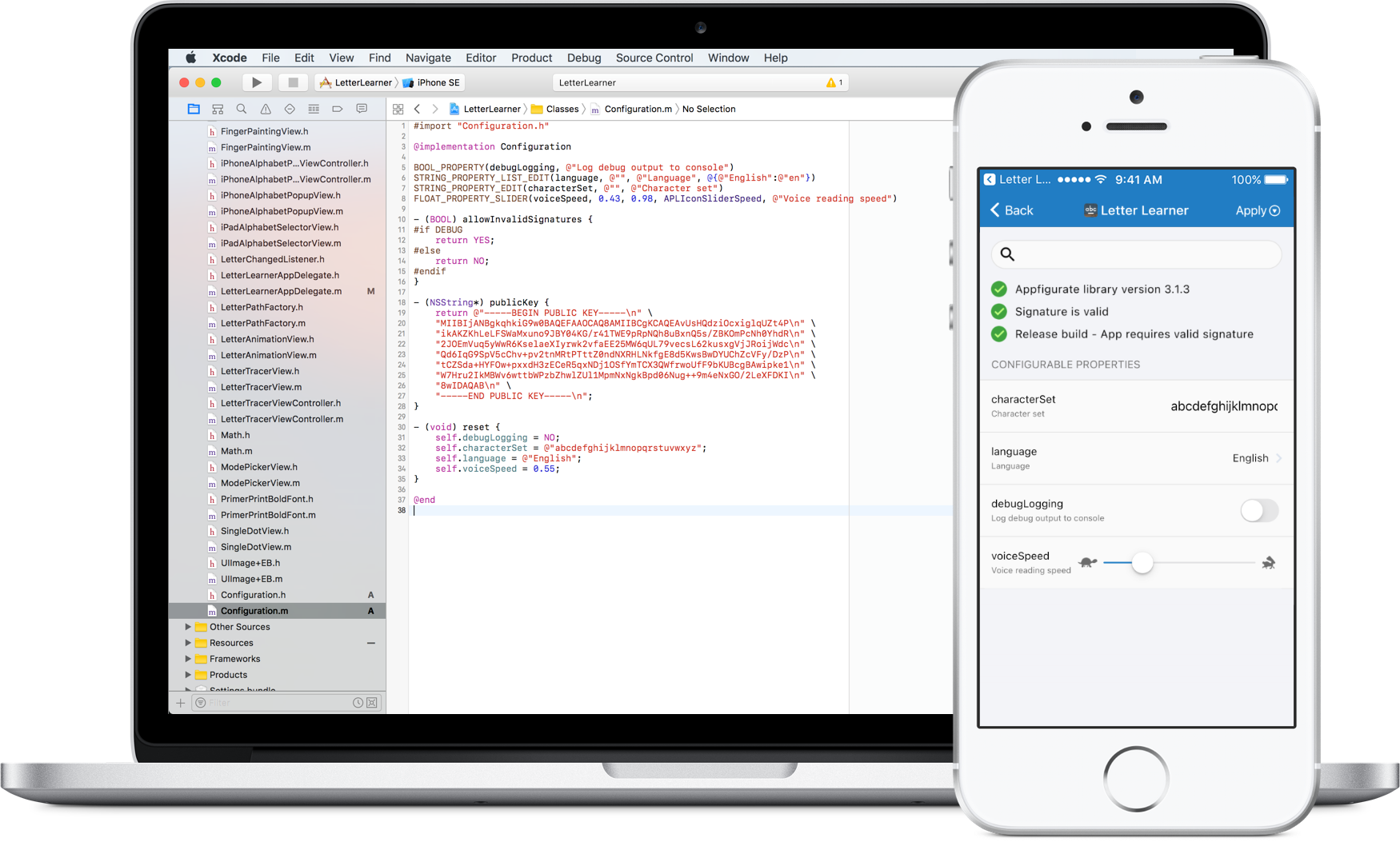Select LetterTracerViewController.h in the navigator
The width and height of the screenshot is (1400, 842).
click(277, 403)
